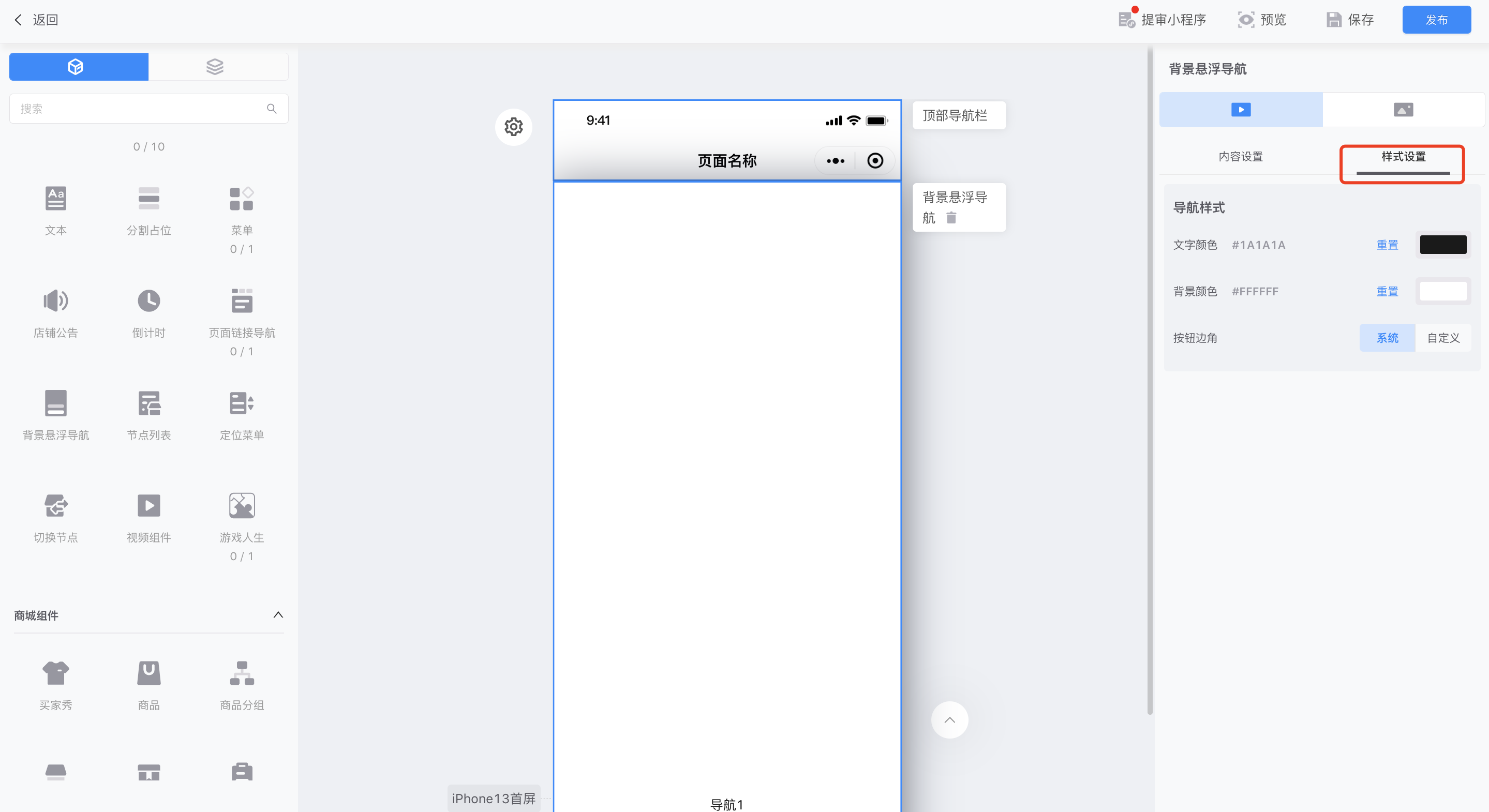Publish the page with 发布
This screenshot has width=1489, height=812.
coord(1436,20)
